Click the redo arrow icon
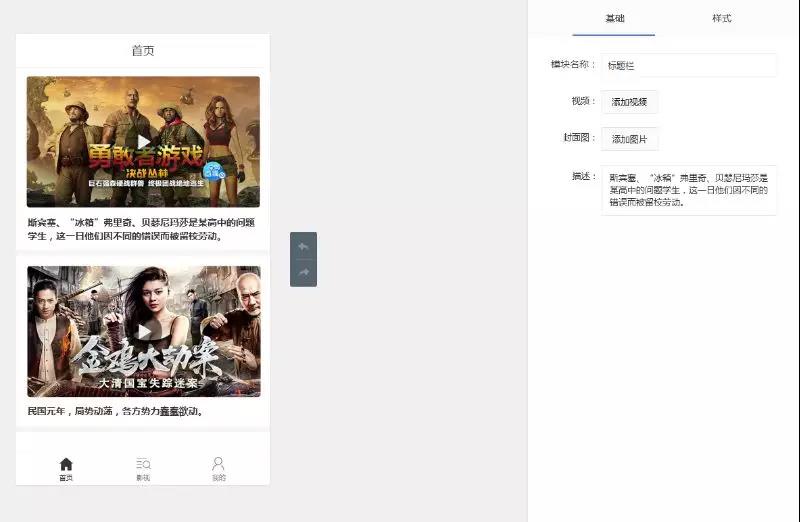This screenshot has width=800, height=522. (303, 272)
